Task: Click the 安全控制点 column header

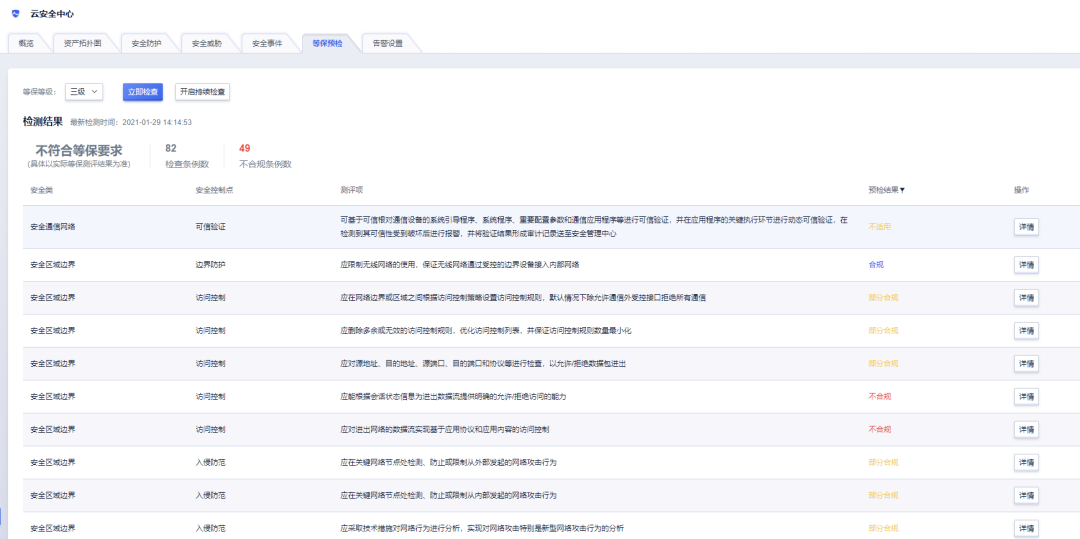Action: point(214,190)
